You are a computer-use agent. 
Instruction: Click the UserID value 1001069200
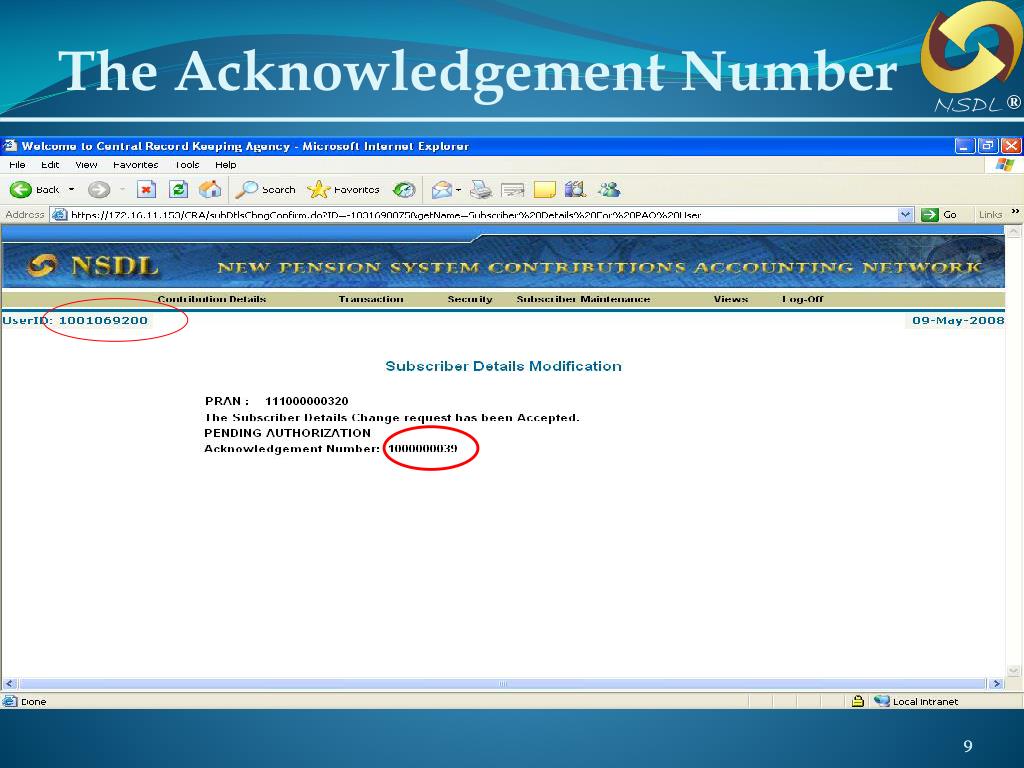point(103,320)
